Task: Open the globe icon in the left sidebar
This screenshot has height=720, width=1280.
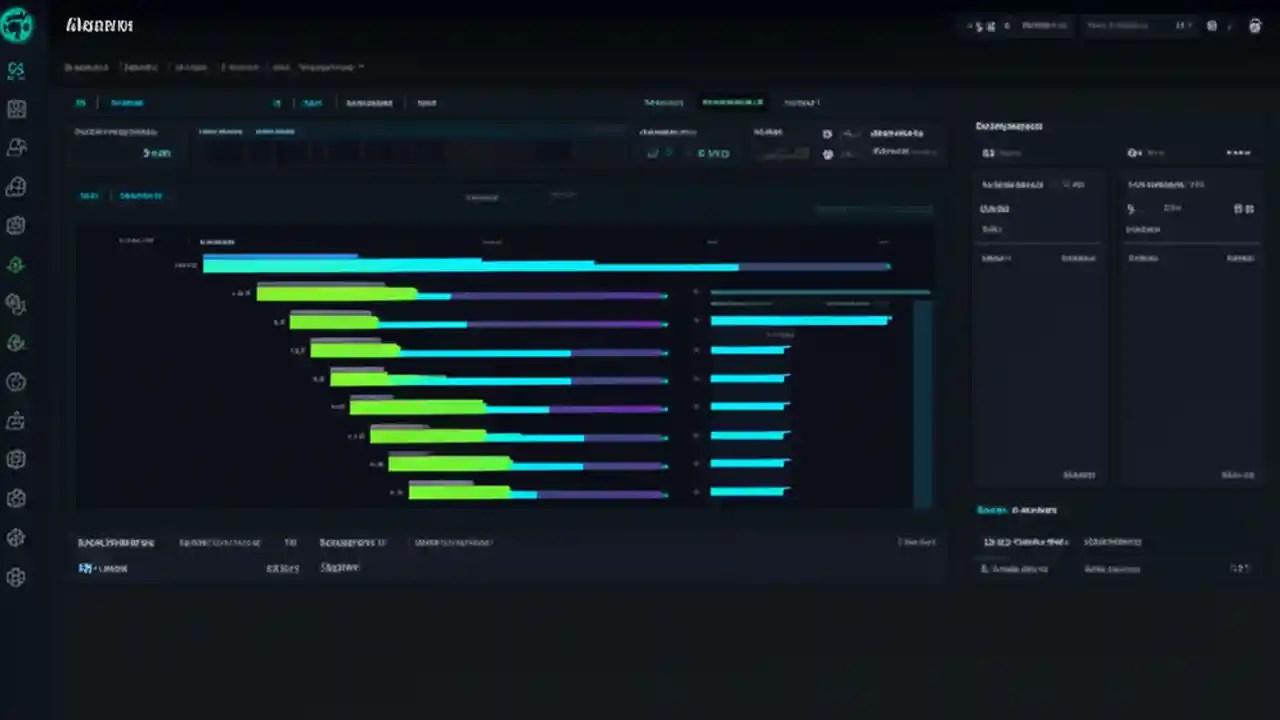Action: (16, 186)
